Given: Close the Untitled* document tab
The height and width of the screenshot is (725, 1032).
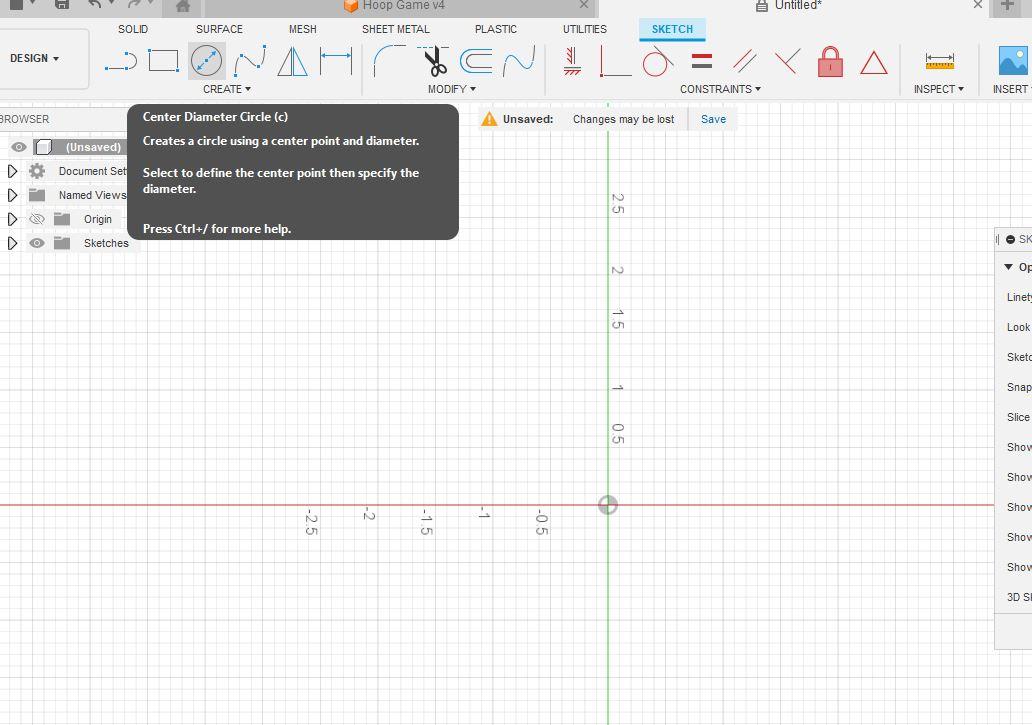Looking at the screenshot, I should (x=978, y=5).
